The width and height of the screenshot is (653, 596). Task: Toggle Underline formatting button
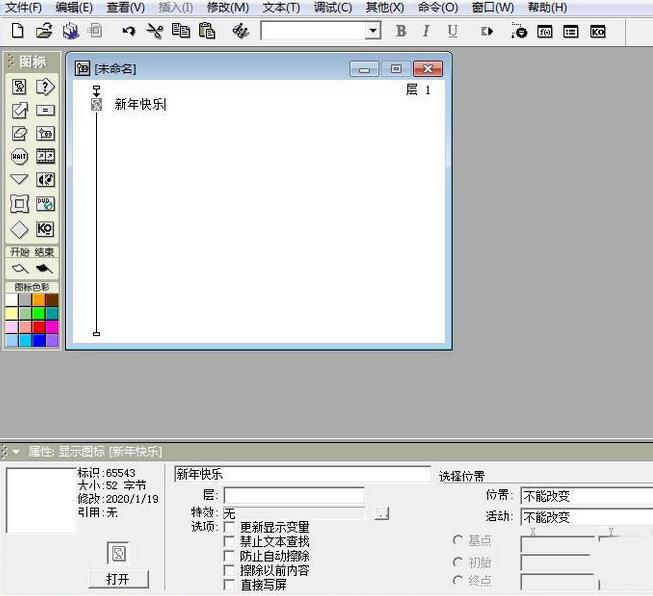click(x=452, y=31)
